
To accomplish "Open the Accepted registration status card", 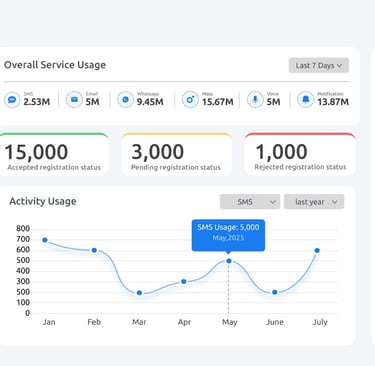I will (53, 154).
